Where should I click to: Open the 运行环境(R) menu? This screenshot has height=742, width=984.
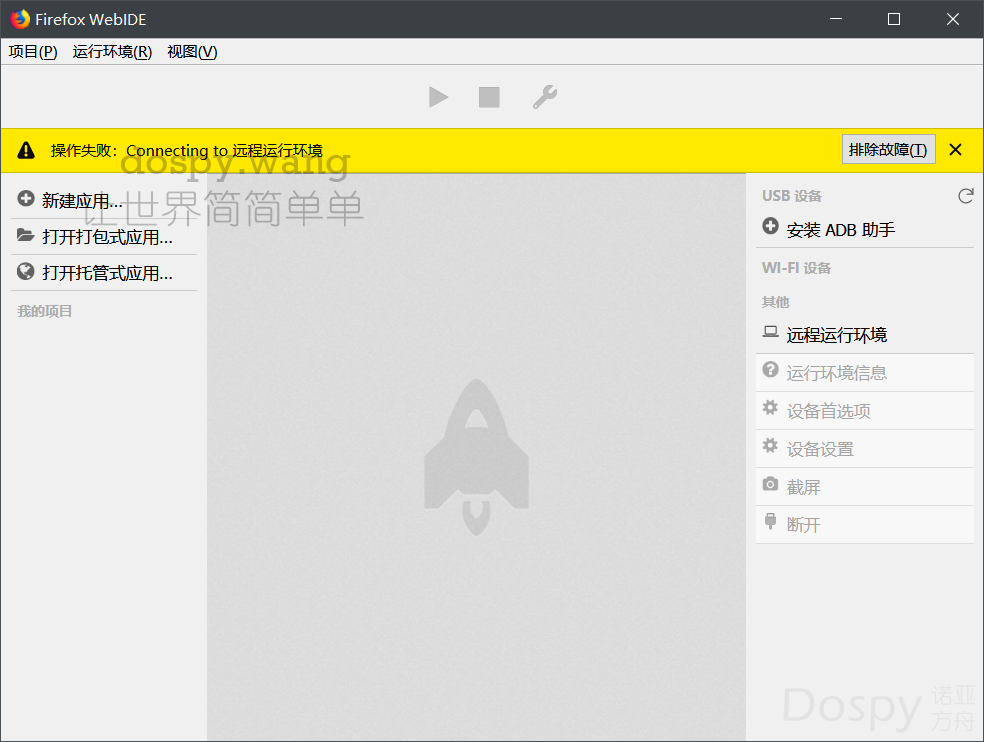coord(112,51)
